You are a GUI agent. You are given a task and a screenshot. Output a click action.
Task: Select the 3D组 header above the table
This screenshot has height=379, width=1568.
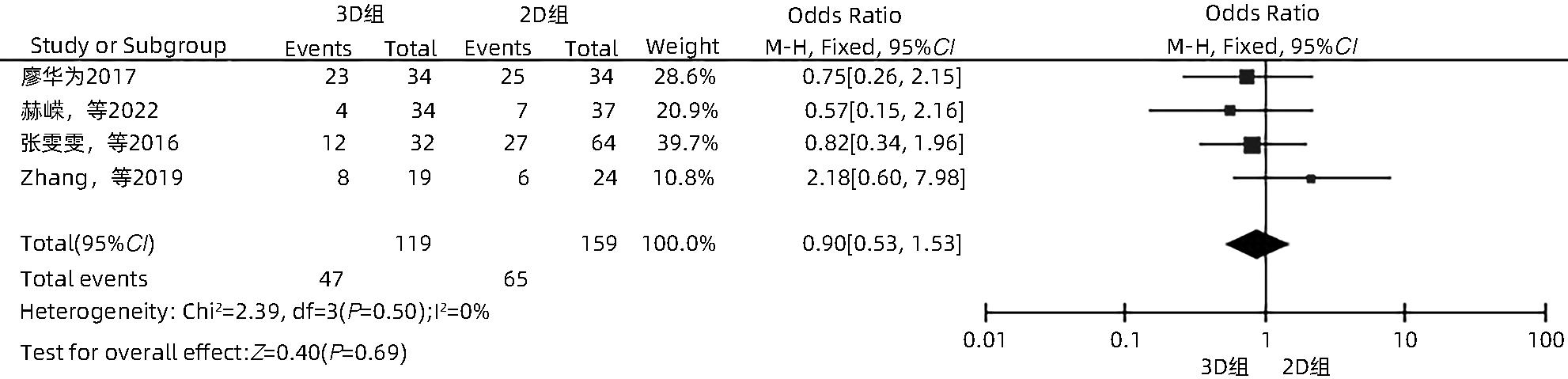(360, 14)
